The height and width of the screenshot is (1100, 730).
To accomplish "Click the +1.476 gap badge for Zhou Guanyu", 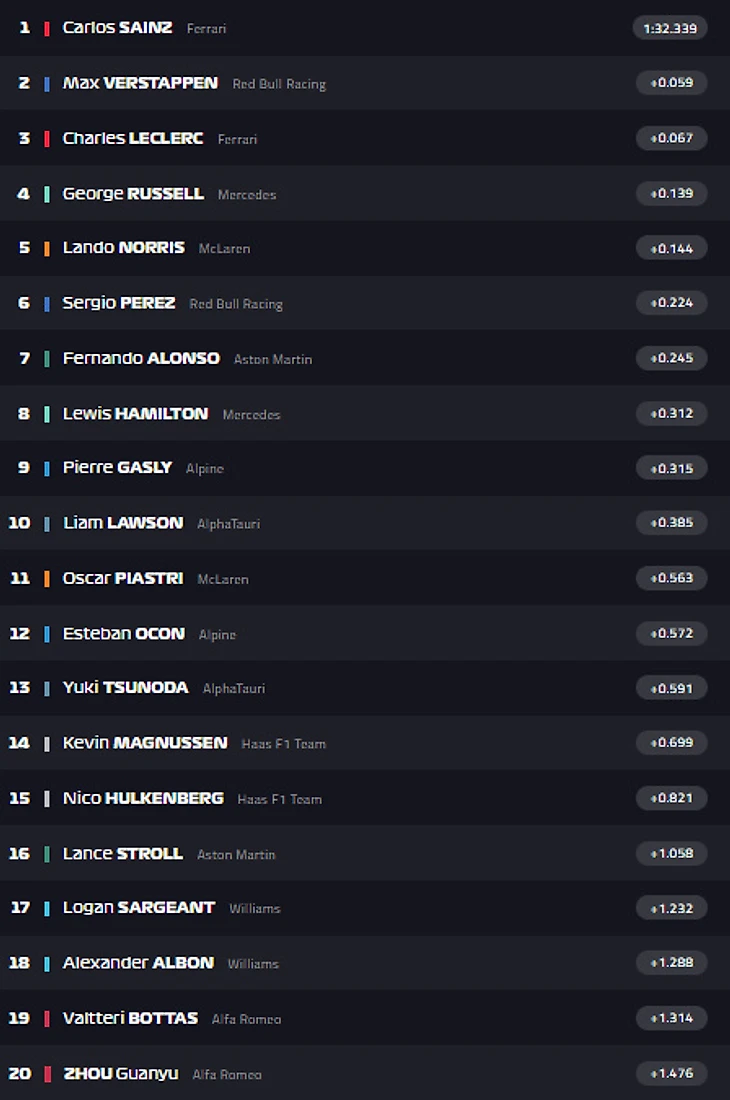I will pos(671,1073).
